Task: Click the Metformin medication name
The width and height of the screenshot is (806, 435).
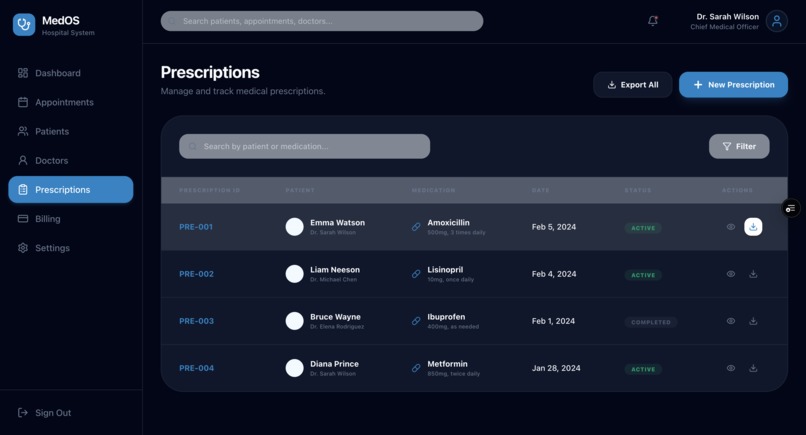Action: tap(447, 364)
